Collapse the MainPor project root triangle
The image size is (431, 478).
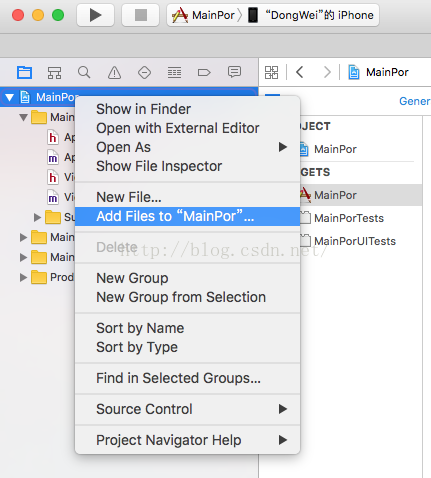(x=9, y=97)
